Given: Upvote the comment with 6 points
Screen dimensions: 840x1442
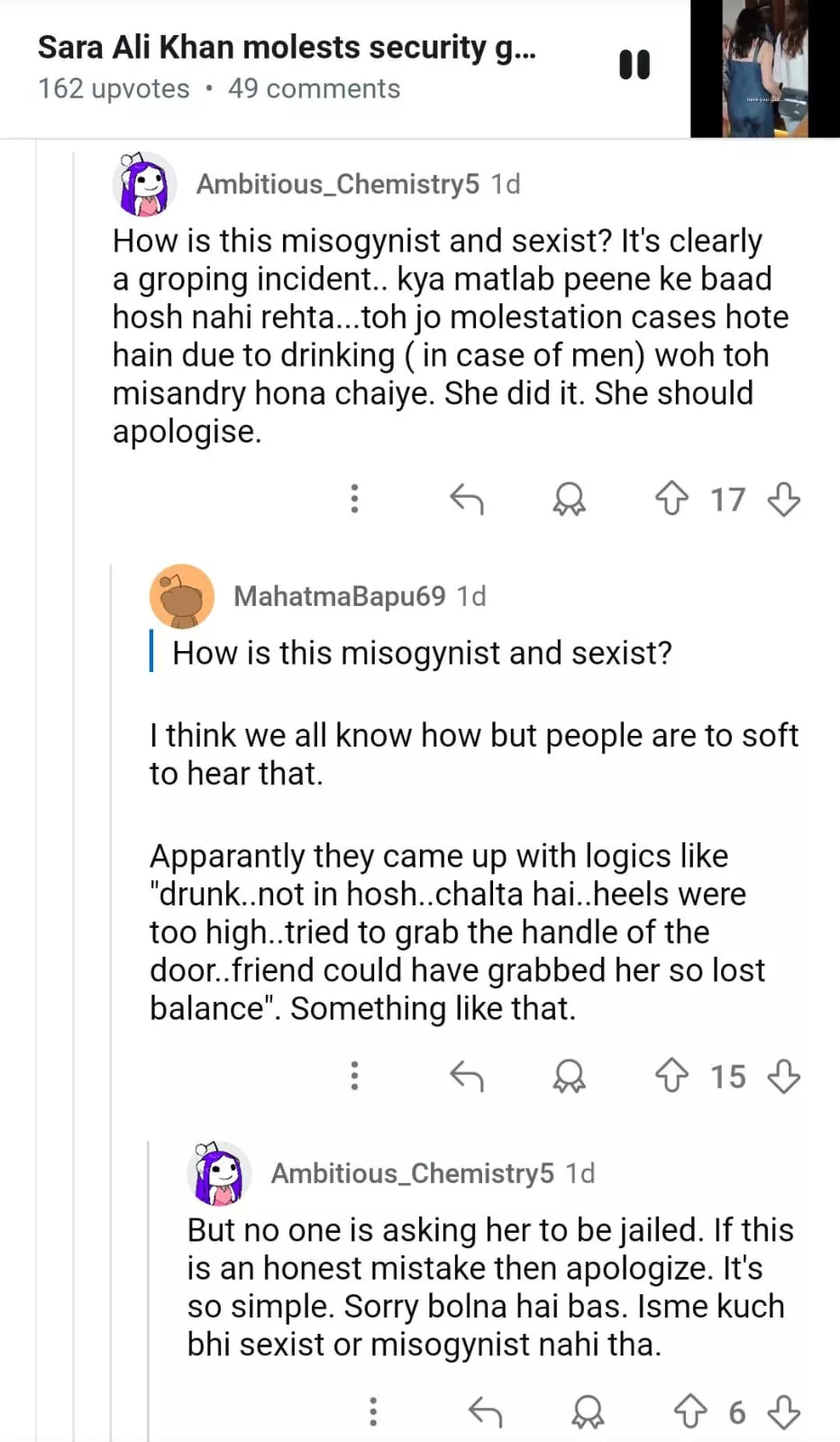Looking at the screenshot, I should 690,1411.
